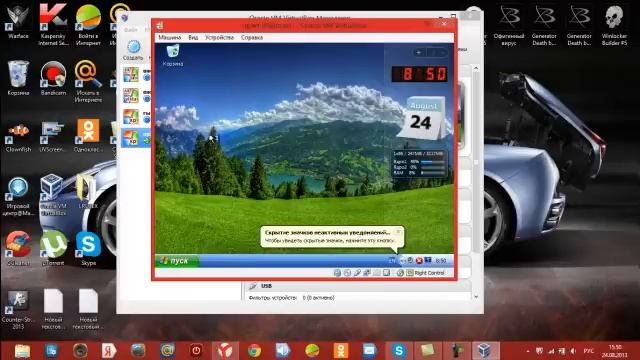Viewport: 640px width, 360px height.
Task: Click the РУС language indicator in system tray
Action: [x=588, y=351]
